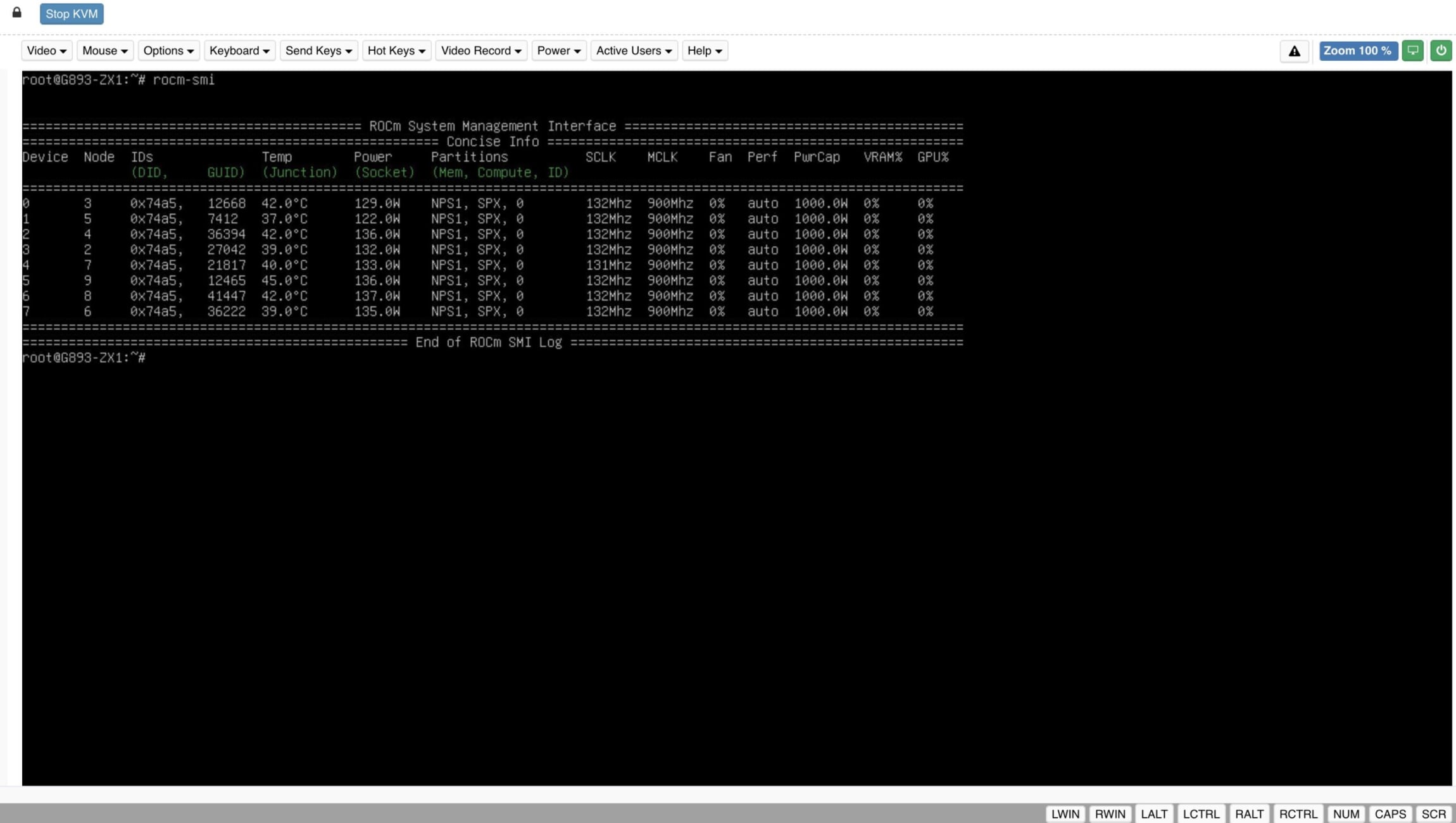Click the lock icon in top left corner
1456x823 pixels.
tap(16, 11)
